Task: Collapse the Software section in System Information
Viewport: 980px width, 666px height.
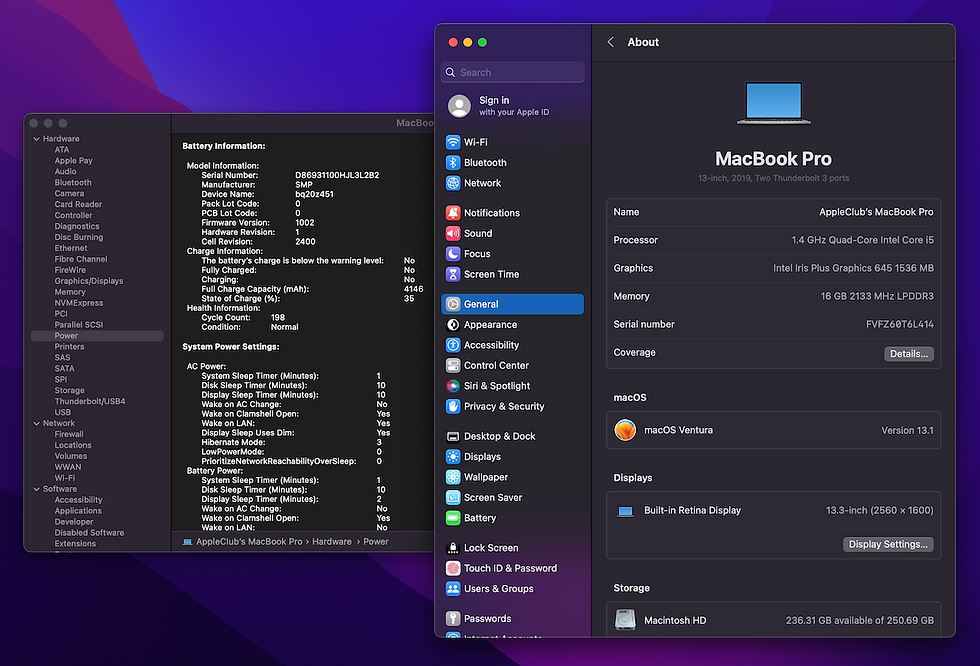Action: point(36,489)
